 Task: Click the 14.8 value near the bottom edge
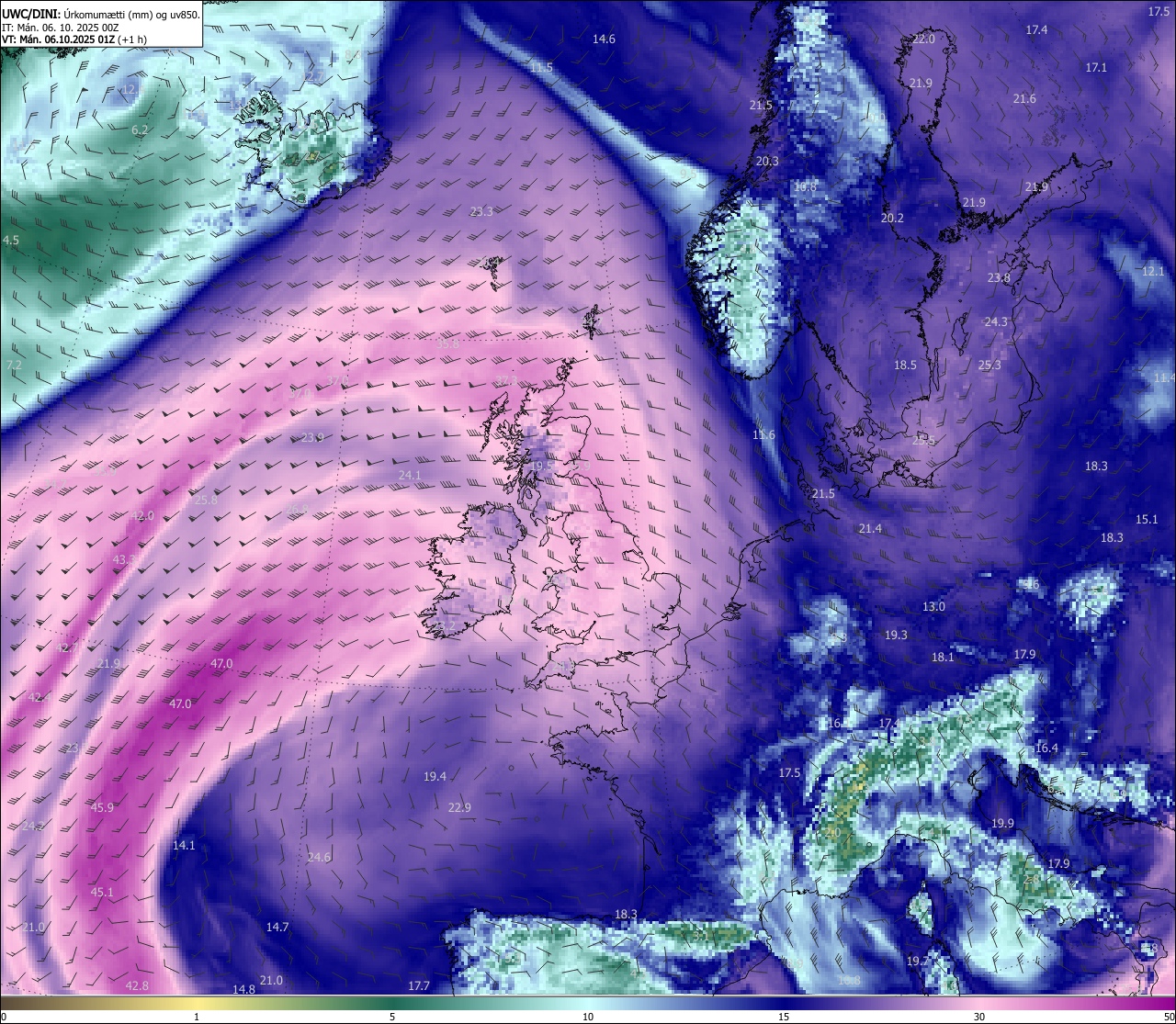pyautogui.click(x=243, y=990)
